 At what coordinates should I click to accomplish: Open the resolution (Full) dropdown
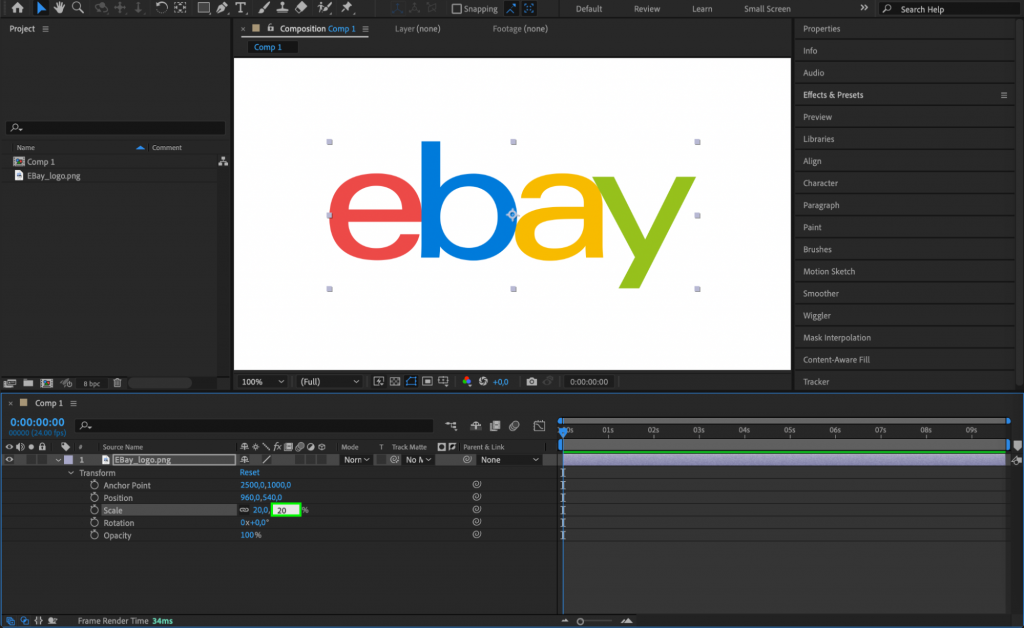click(x=330, y=381)
